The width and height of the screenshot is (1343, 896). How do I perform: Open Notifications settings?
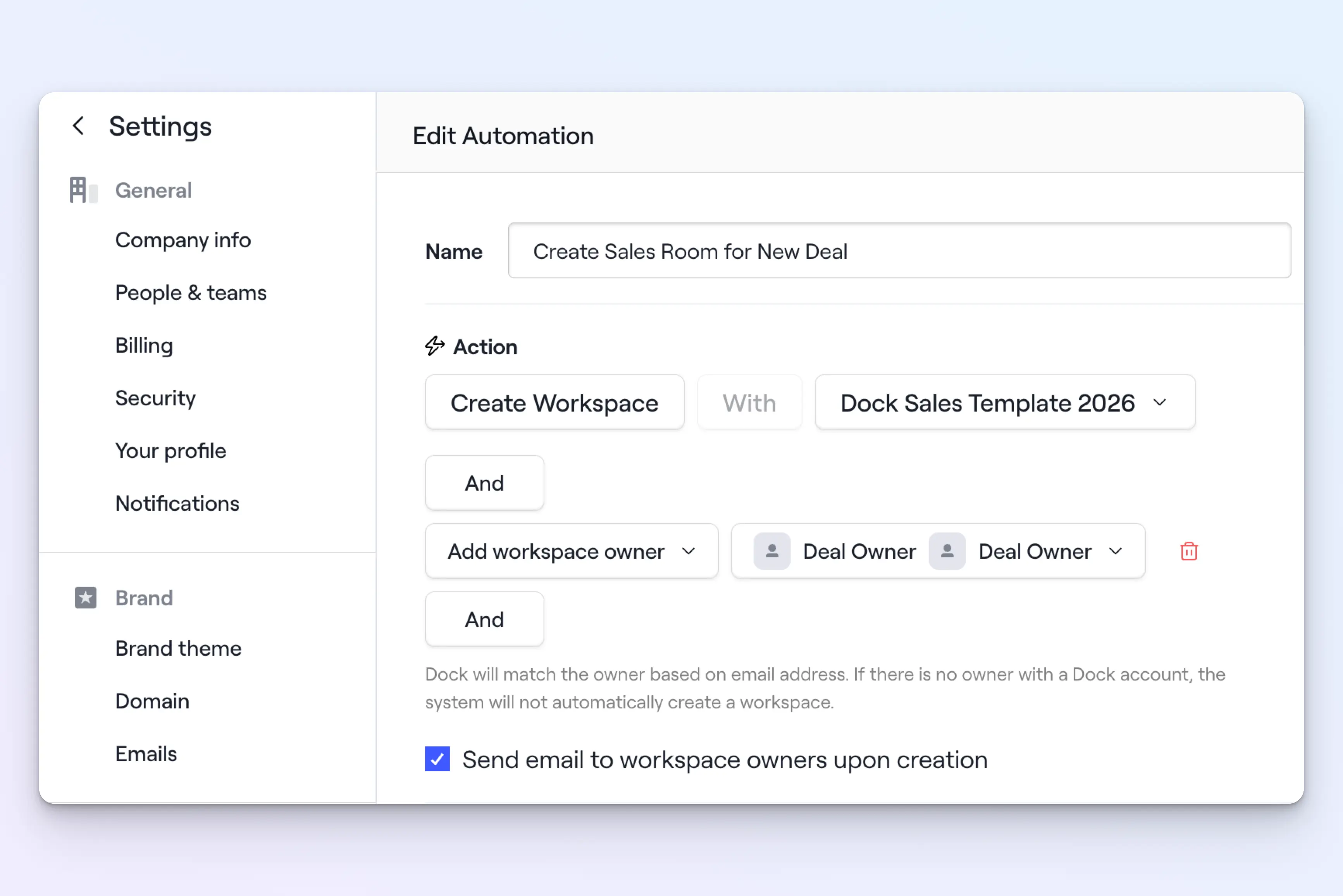click(x=177, y=503)
